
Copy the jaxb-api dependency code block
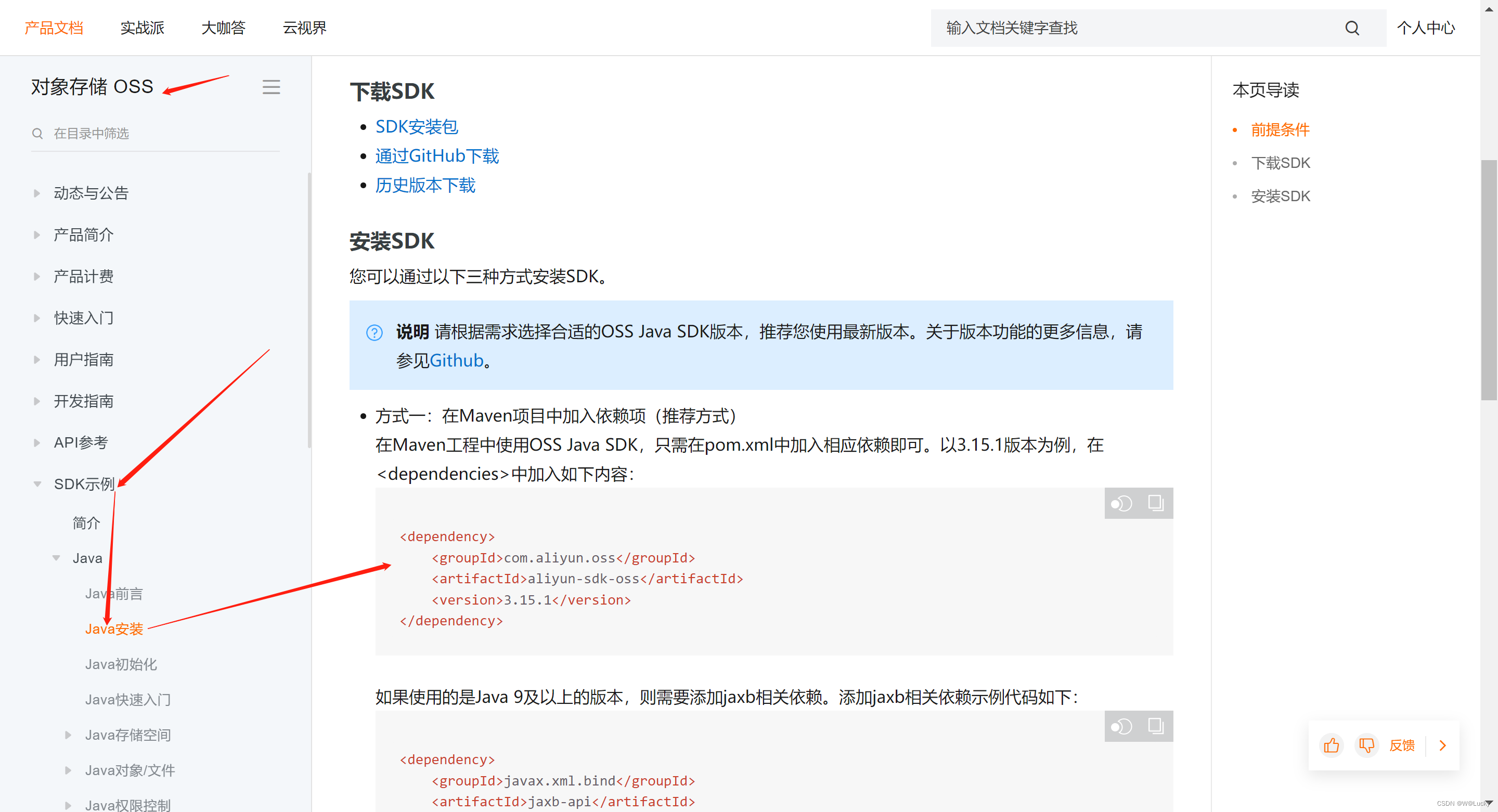point(1155,726)
